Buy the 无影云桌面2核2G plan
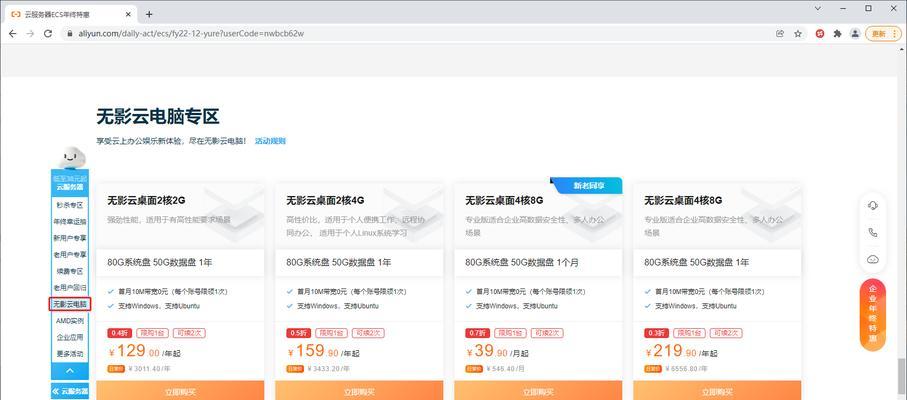The width and height of the screenshot is (907, 400). (x=180, y=391)
